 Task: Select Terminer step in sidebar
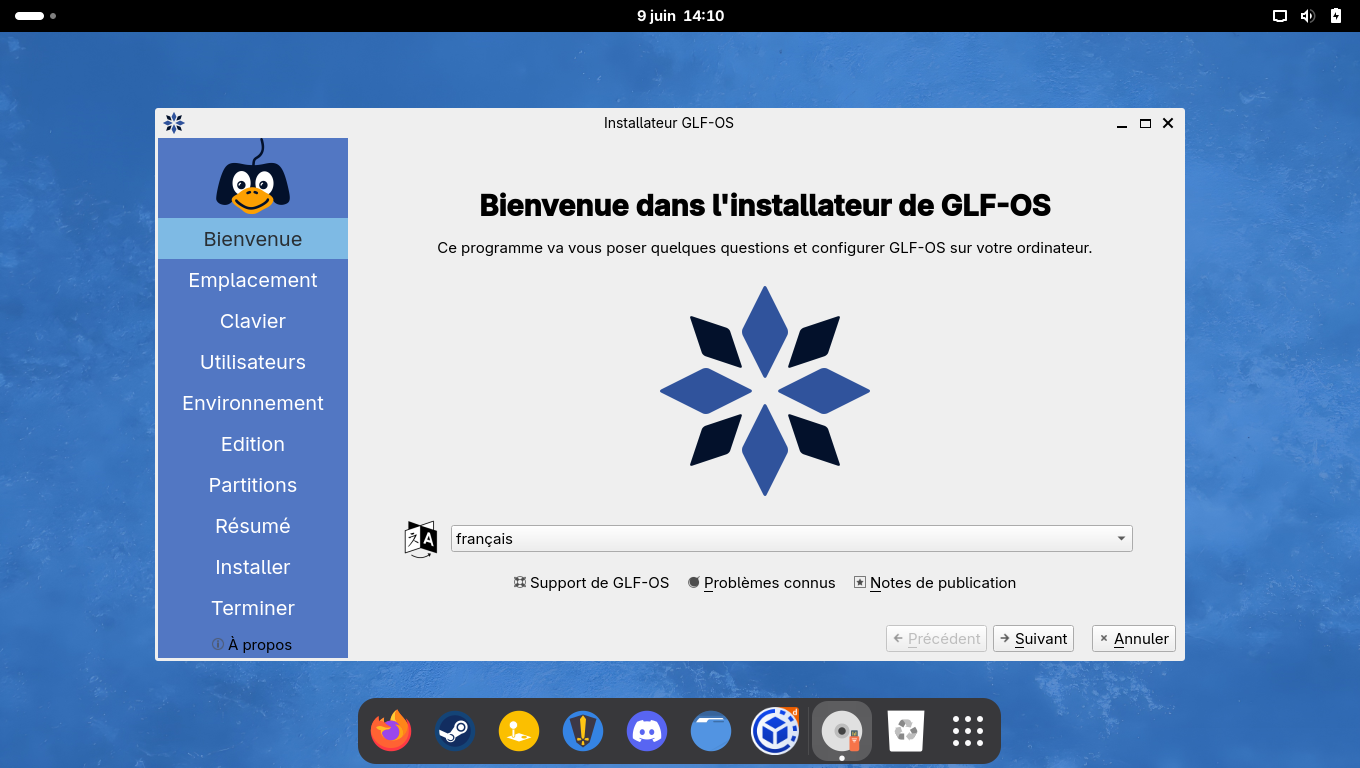click(253, 608)
